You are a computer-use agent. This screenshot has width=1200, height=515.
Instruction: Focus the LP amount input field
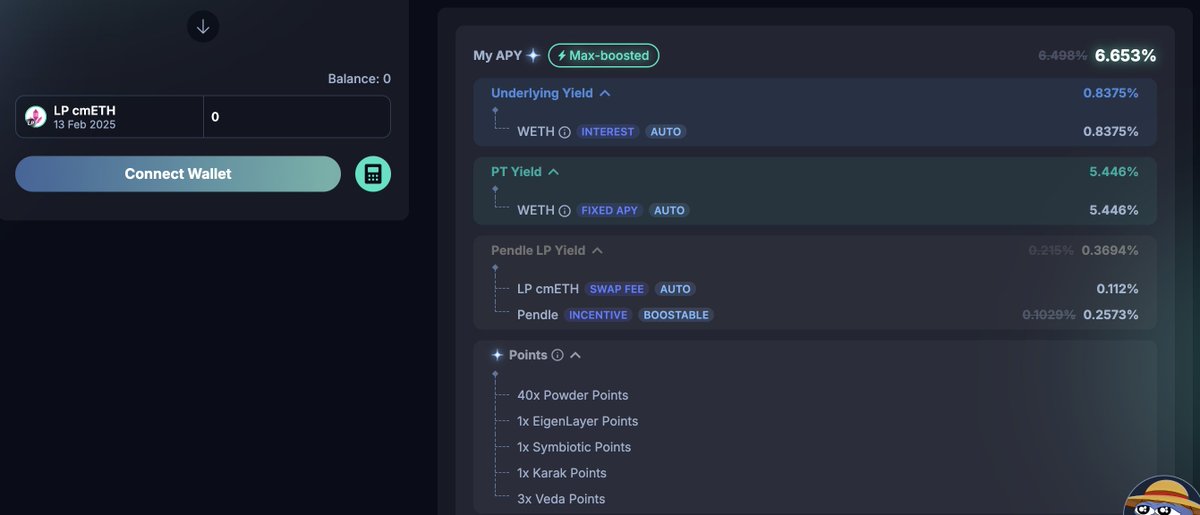point(297,117)
